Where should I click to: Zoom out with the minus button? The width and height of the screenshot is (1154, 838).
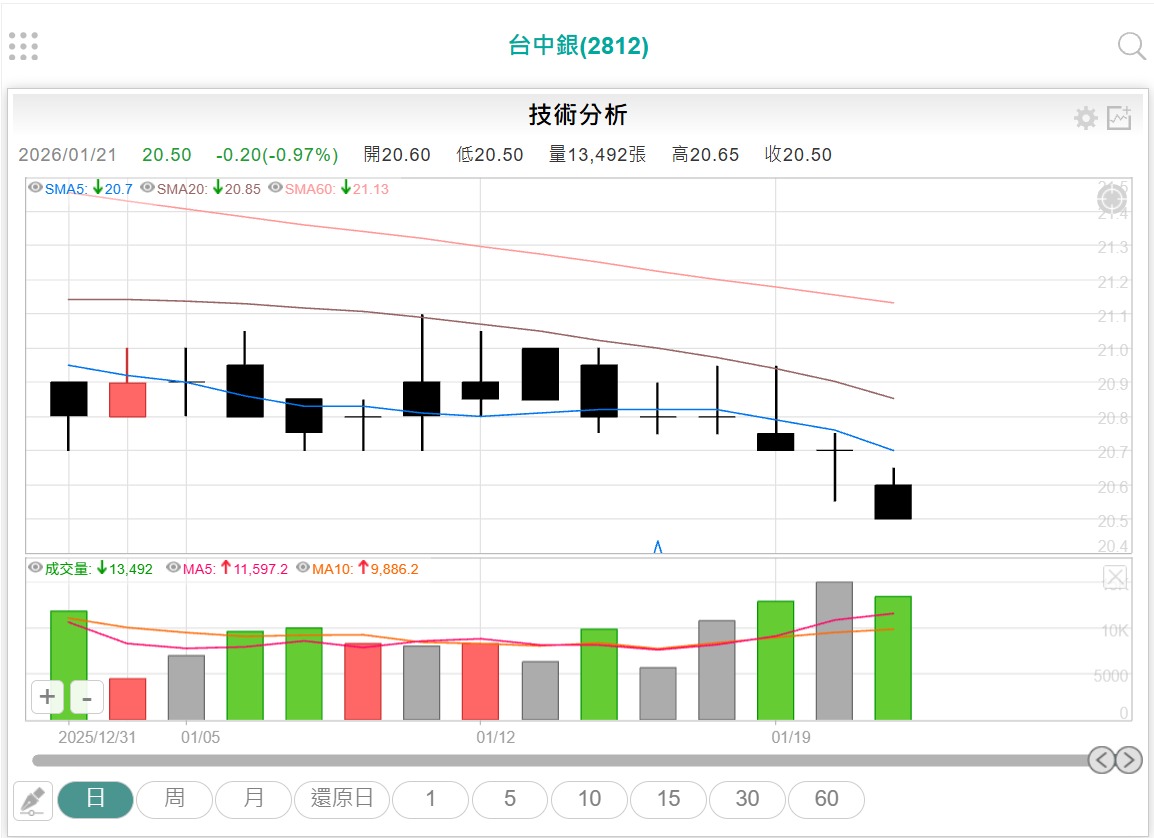click(x=87, y=697)
